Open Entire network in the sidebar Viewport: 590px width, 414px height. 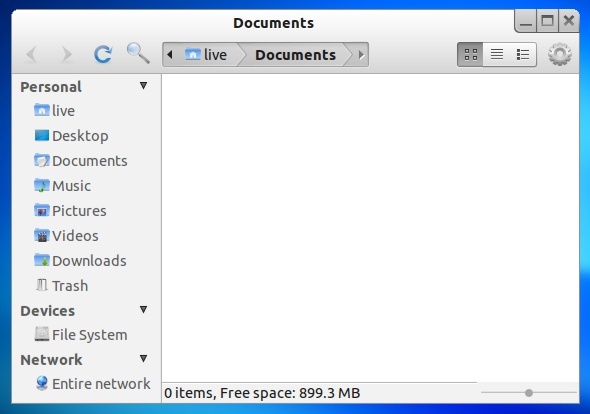93,384
